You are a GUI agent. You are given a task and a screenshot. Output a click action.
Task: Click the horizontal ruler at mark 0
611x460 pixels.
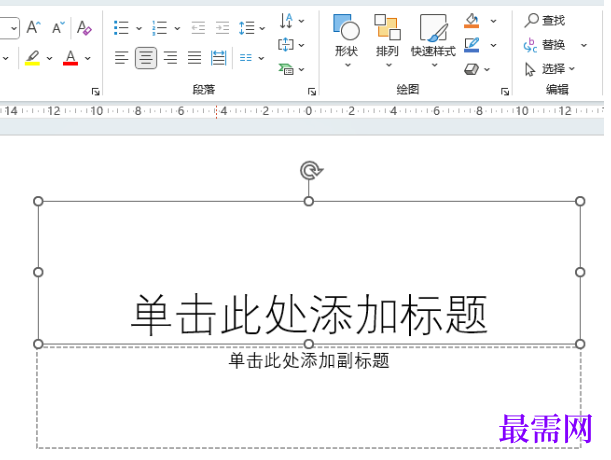(308, 111)
